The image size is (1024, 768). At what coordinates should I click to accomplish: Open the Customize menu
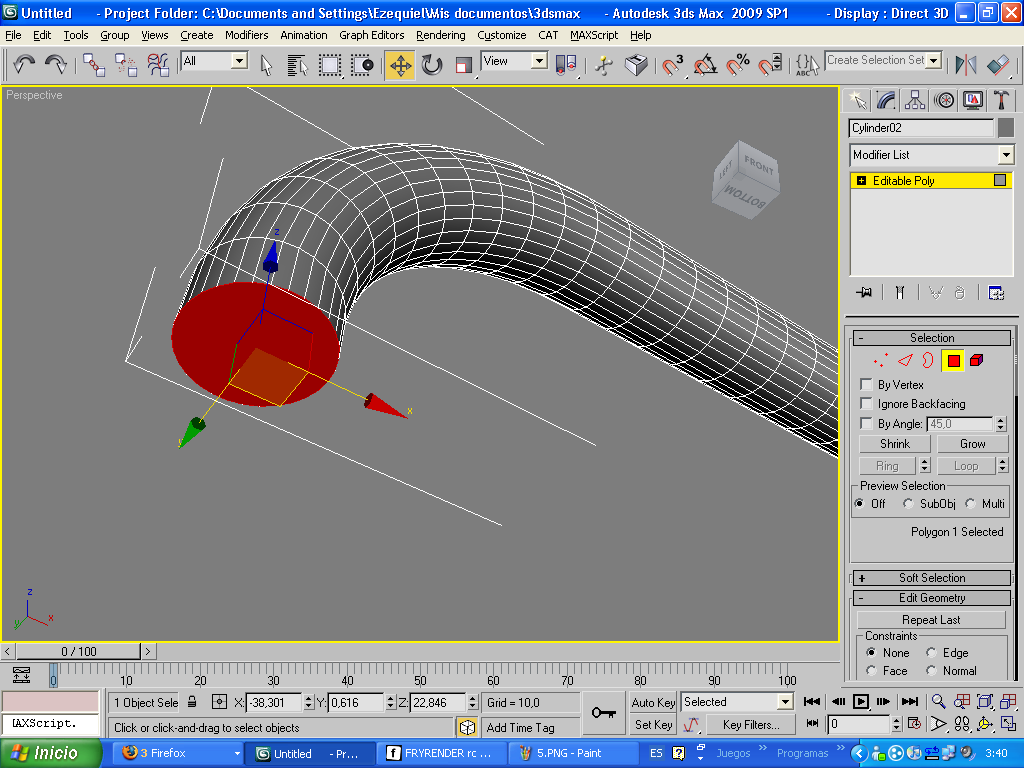point(502,35)
